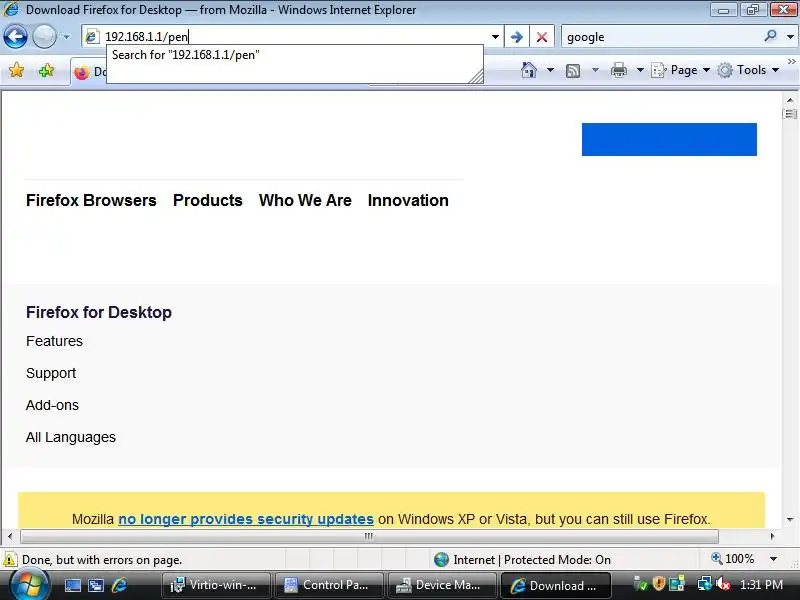800x600 pixels.
Task: Open the Windows Start orb
Action: 29,584
